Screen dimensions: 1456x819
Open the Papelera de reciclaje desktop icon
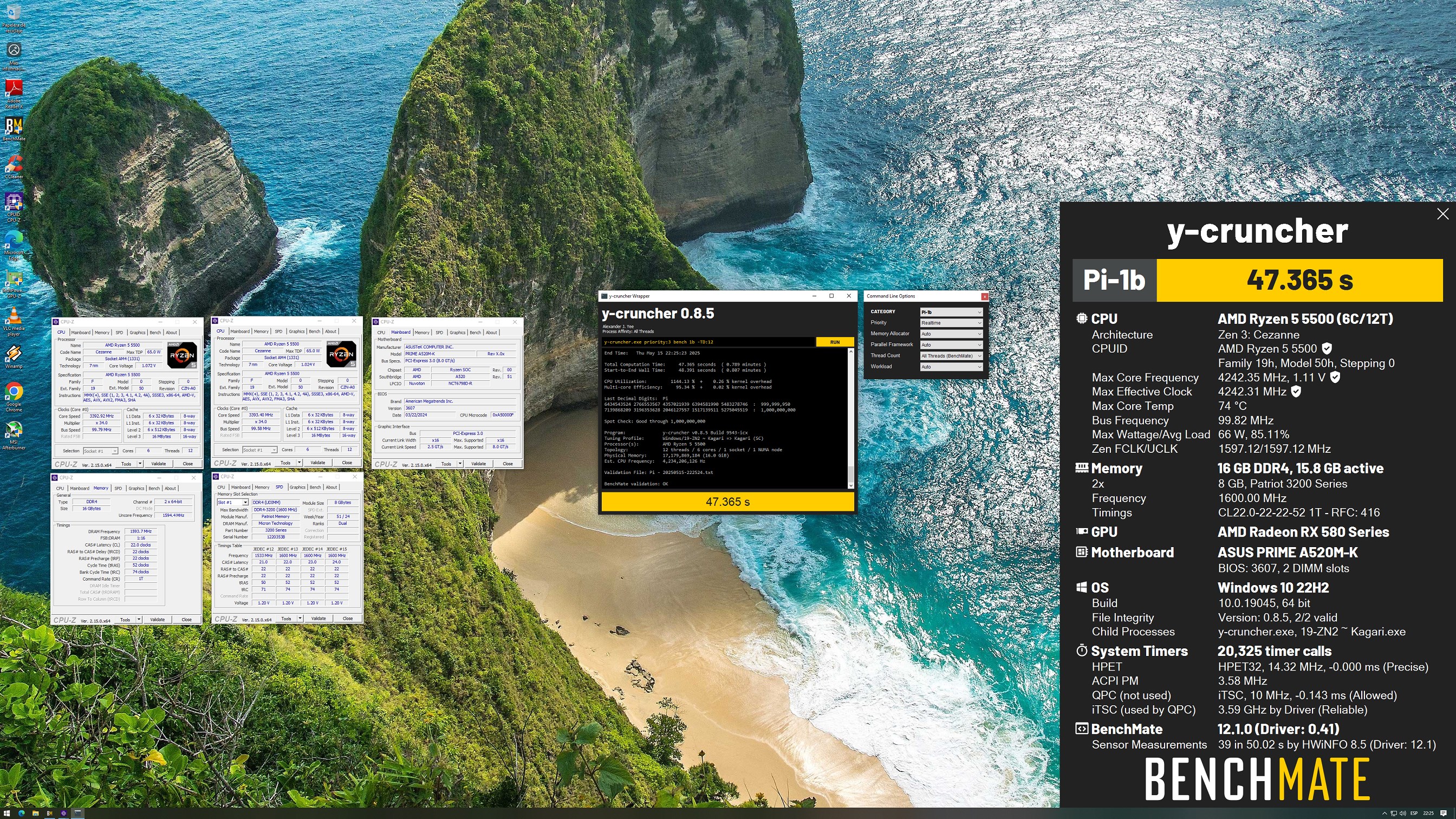(14, 18)
